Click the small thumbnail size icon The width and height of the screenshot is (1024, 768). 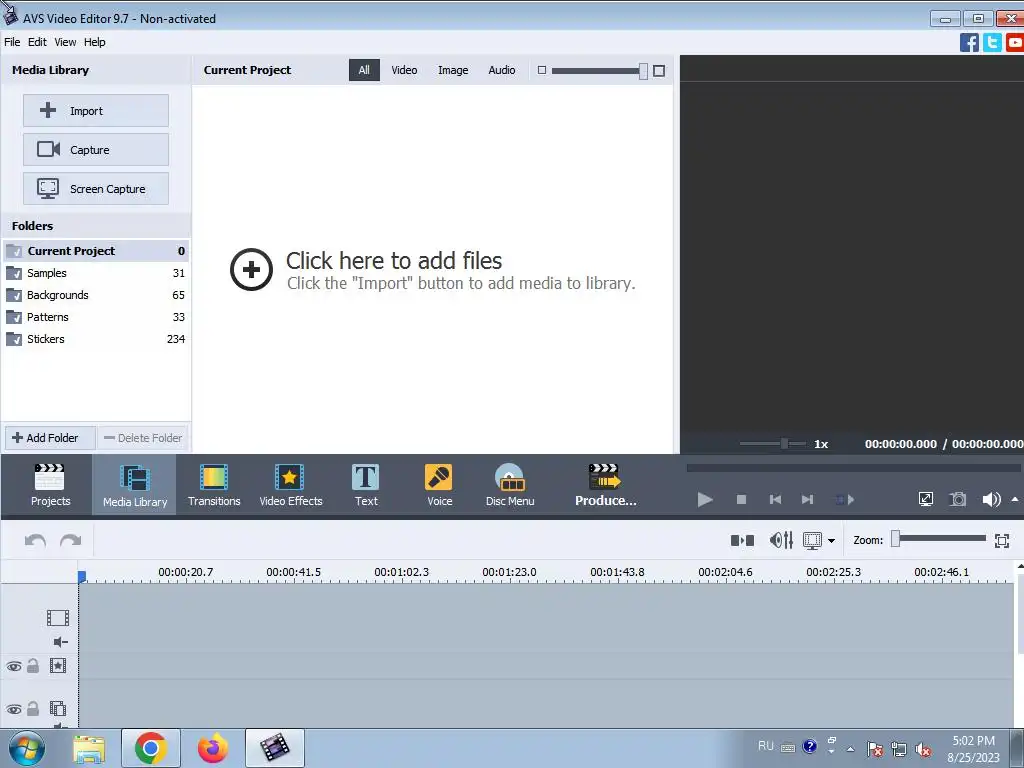[541, 70]
